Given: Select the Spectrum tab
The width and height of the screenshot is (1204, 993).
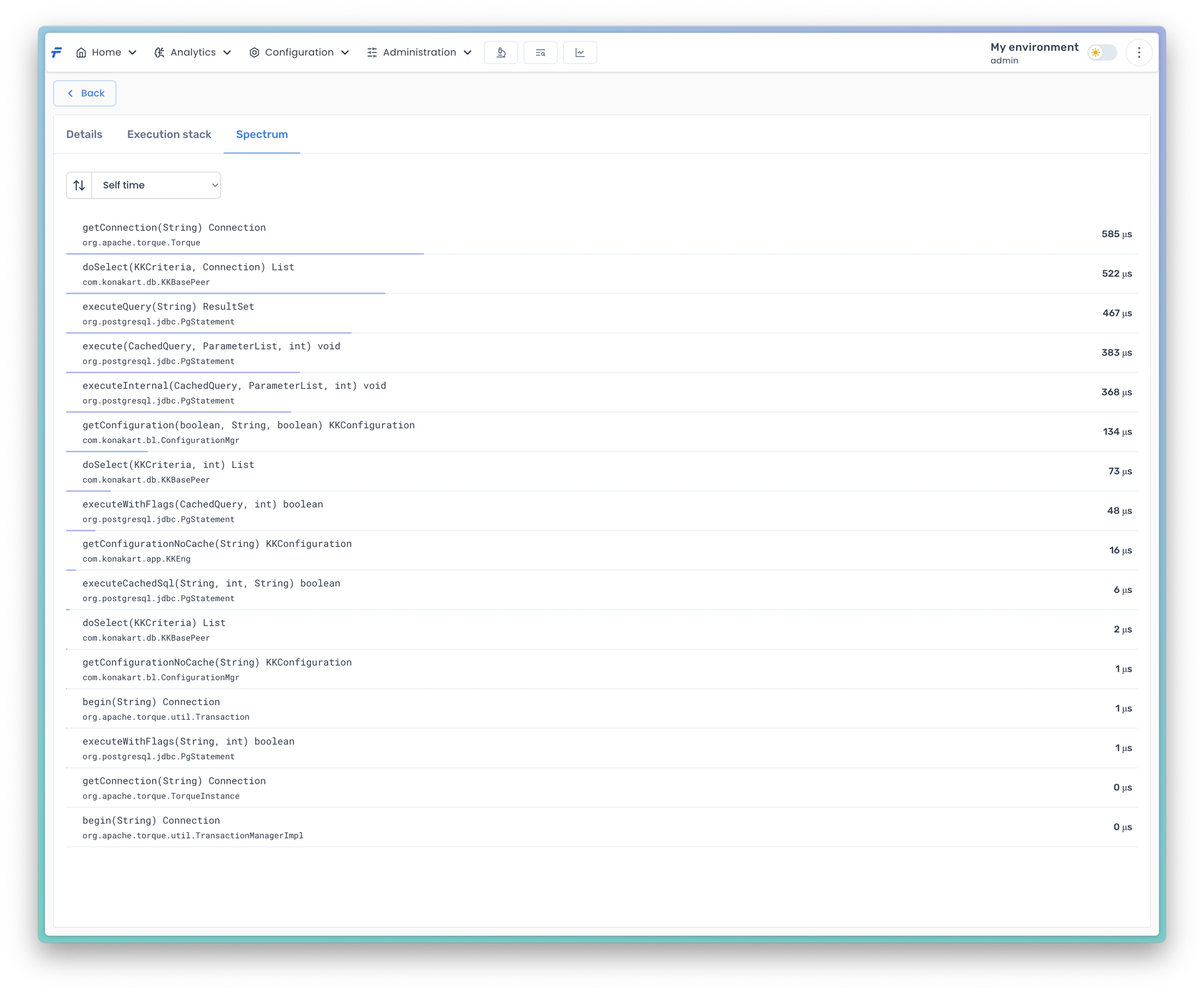Looking at the screenshot, I should 261,134.
